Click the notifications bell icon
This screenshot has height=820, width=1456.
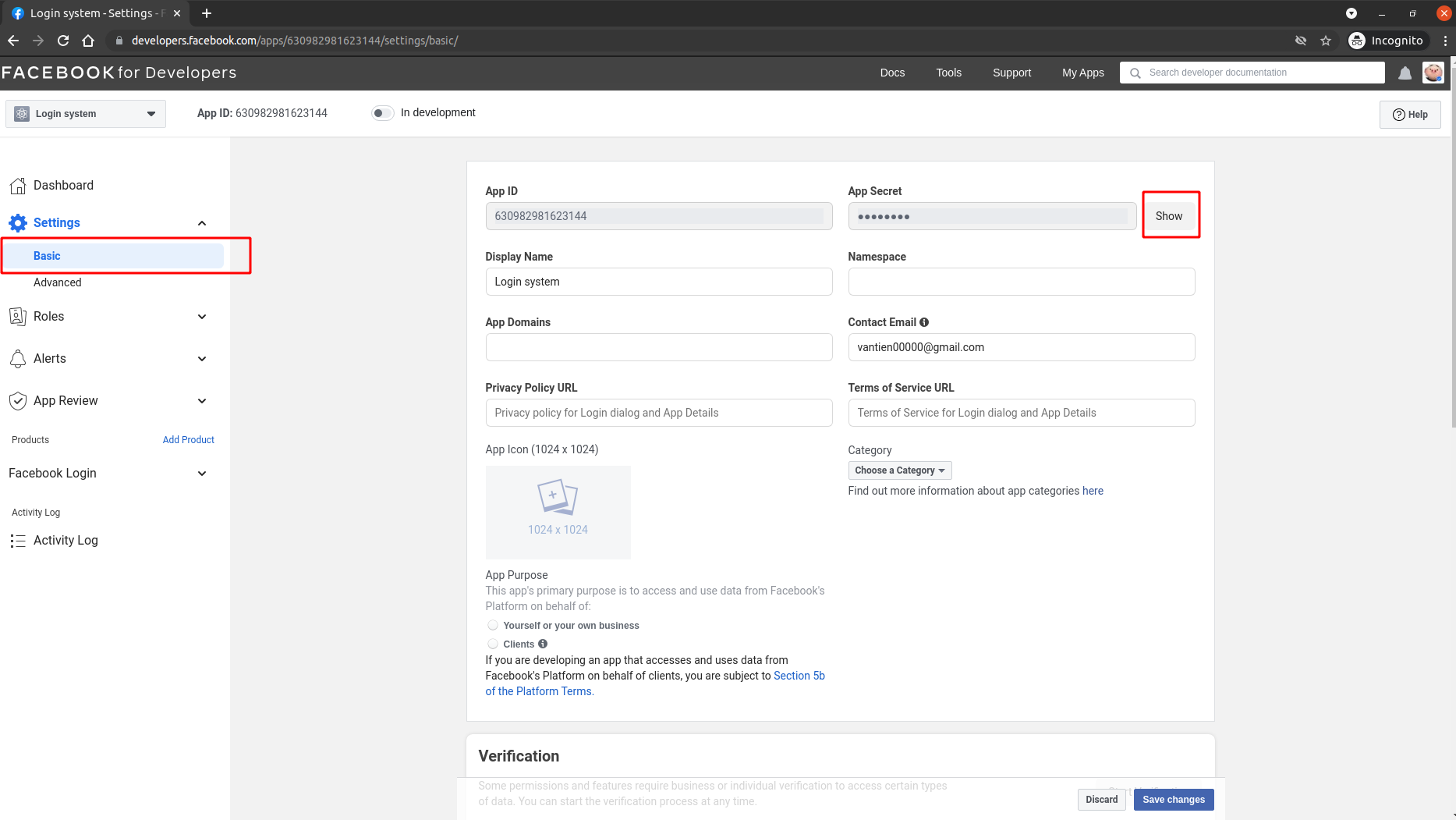(x=1405, y=73)
